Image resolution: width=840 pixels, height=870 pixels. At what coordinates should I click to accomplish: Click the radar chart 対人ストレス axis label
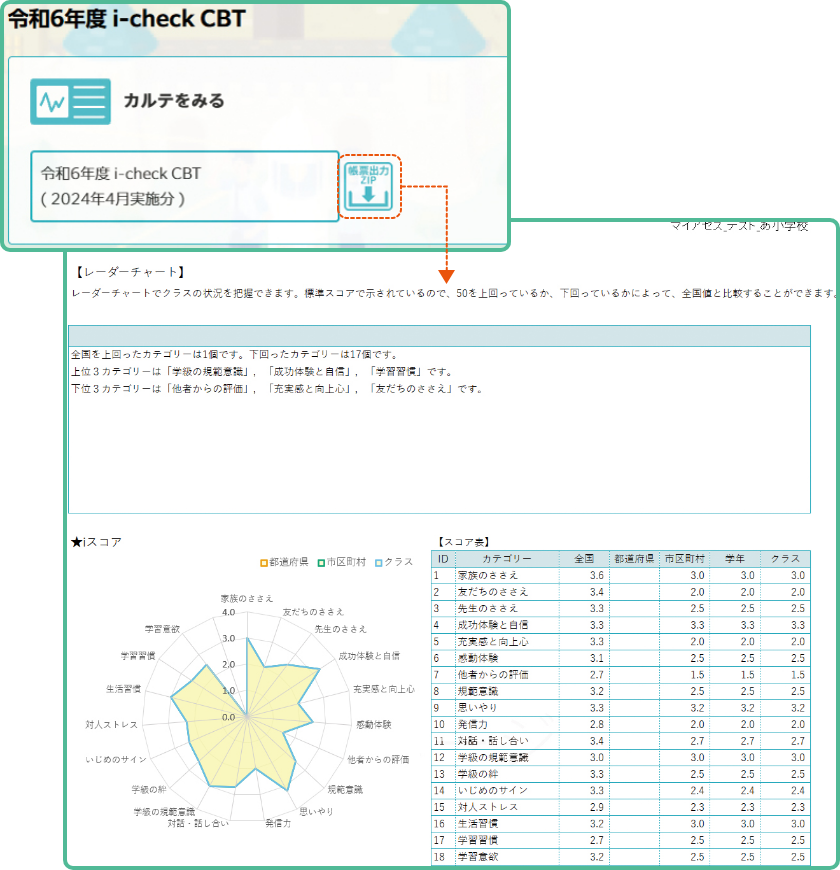pyautogui.click(x=112, y=725)
